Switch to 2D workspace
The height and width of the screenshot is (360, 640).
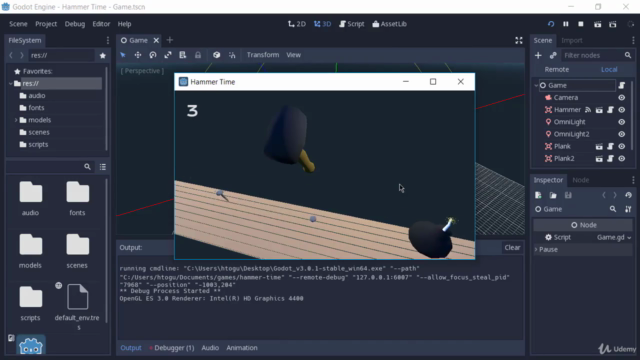click(x=297, y=24)
